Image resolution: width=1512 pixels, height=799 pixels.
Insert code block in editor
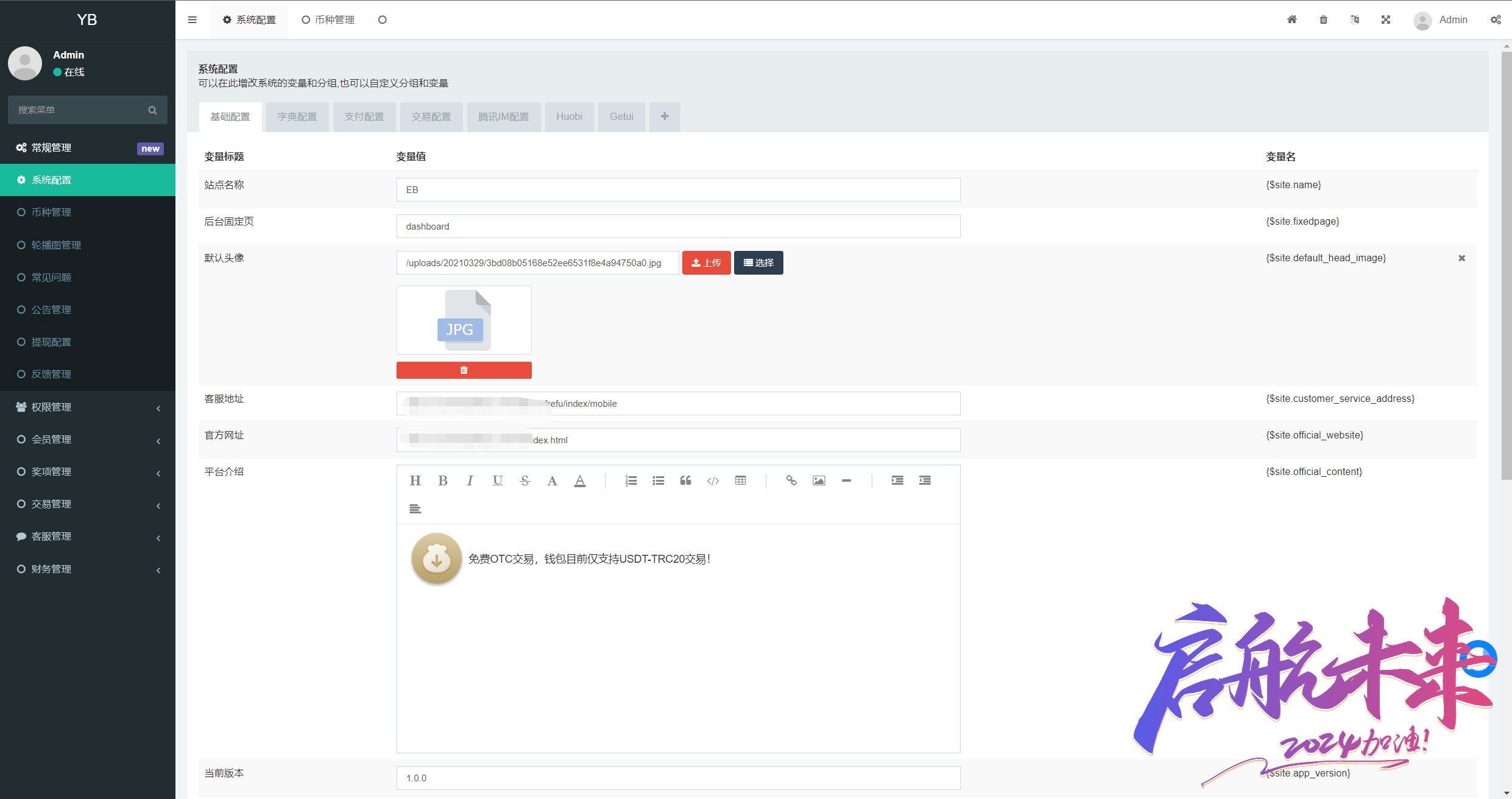(713, 480)
